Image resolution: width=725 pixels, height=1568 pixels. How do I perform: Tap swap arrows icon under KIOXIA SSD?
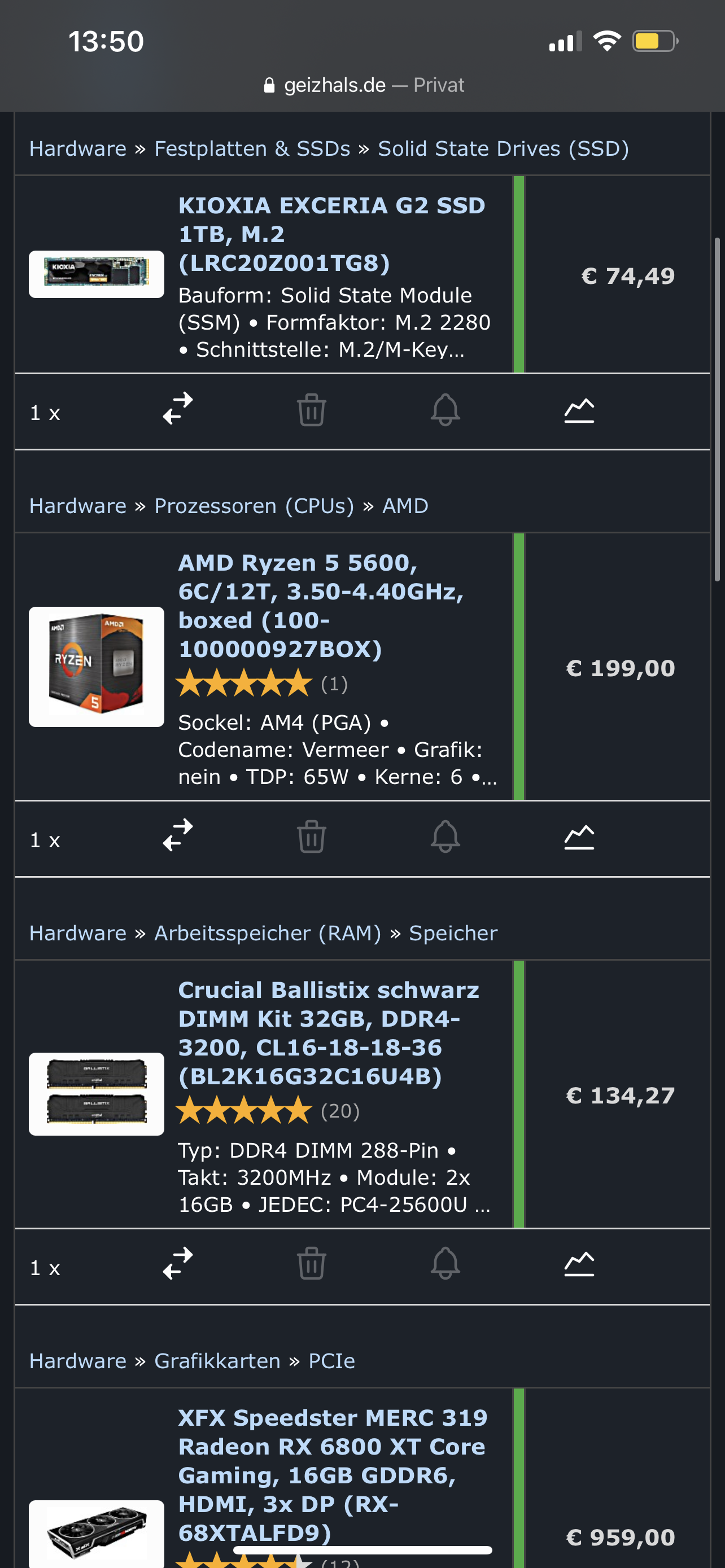(178, 409)
